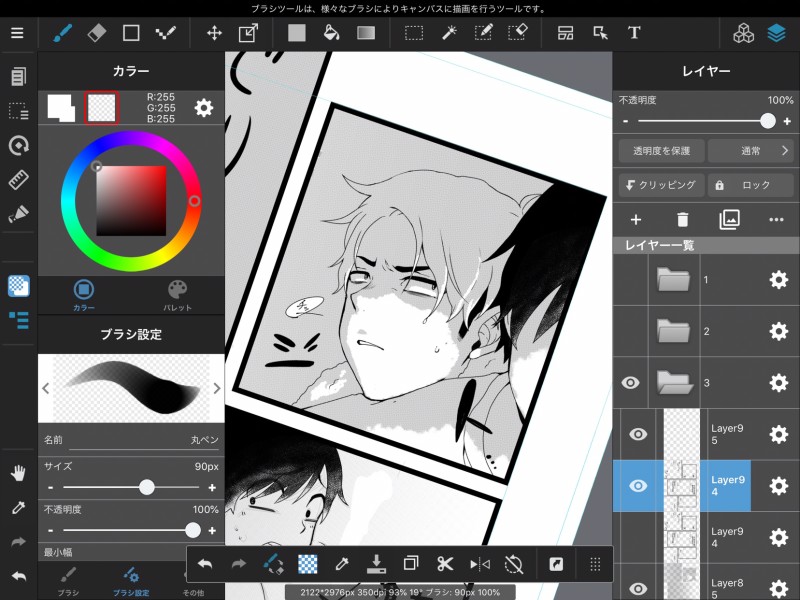Click the rotate canvas icon in left sidebar
Screen dimensions: 800x600
click(18, 145)
